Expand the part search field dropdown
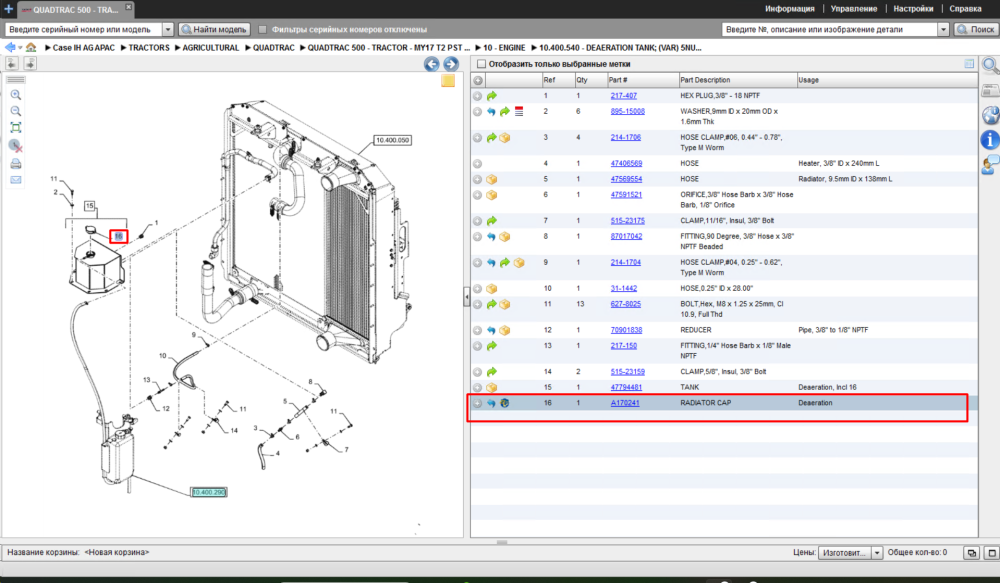1000x583 pixels. [x=943, y=29]
